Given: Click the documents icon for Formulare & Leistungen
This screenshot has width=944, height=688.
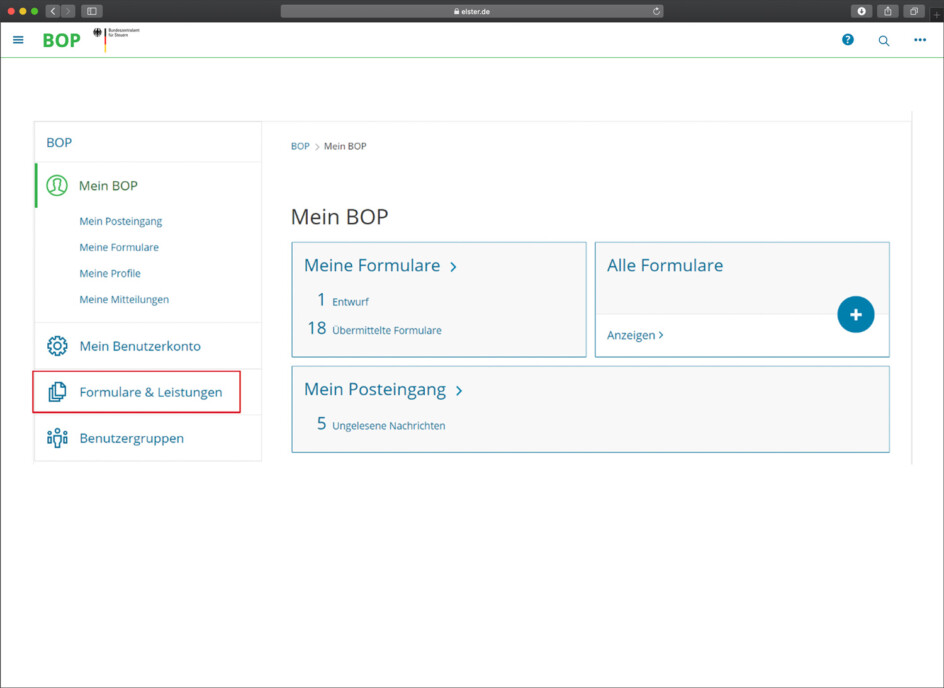Looking at the screenshot, I should coord(57,392).
